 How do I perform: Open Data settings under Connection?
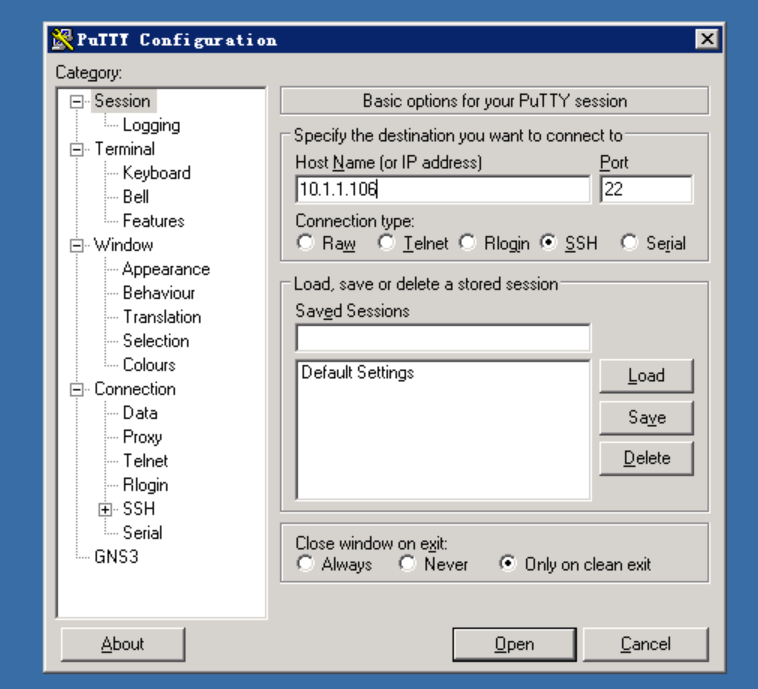(x=140, y=413)
